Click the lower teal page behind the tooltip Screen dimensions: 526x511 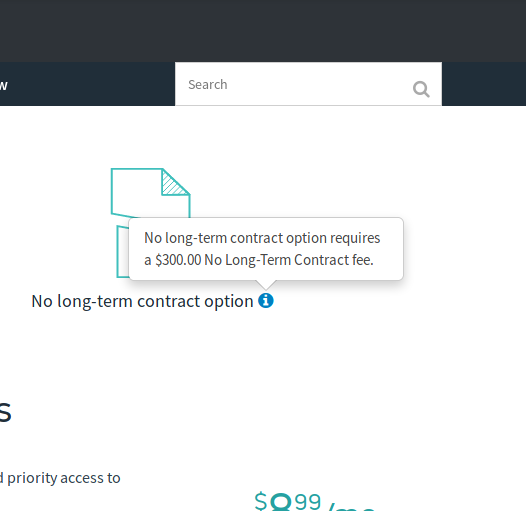pyautogui.click(x=123, y=251)
